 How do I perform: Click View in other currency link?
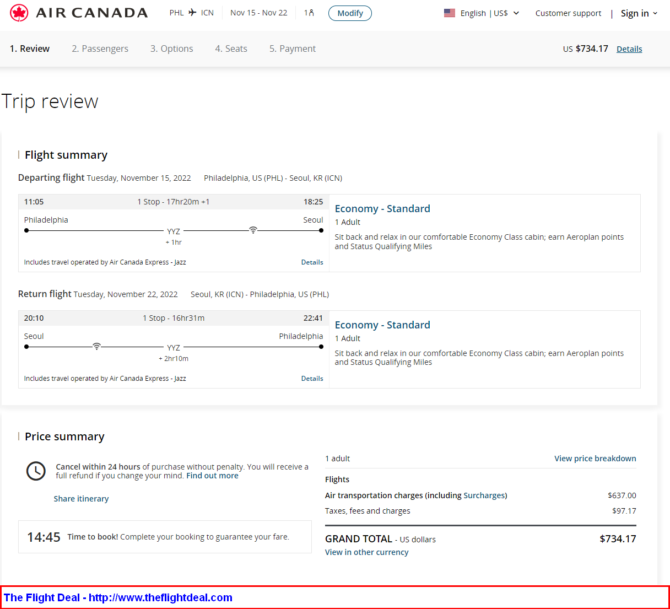click(367, 552)
